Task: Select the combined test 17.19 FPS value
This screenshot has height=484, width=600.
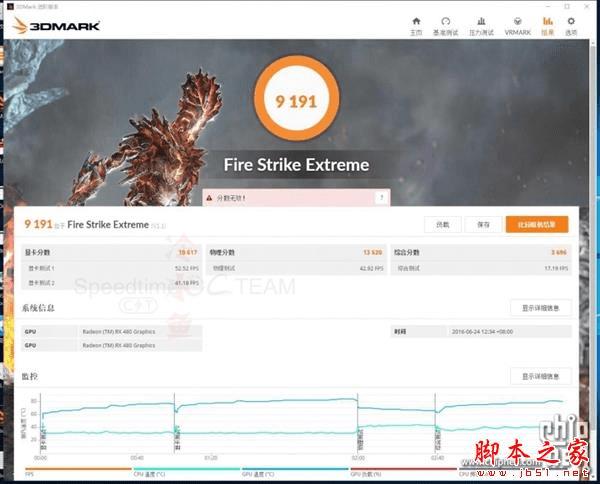Action: pos(556,269)
